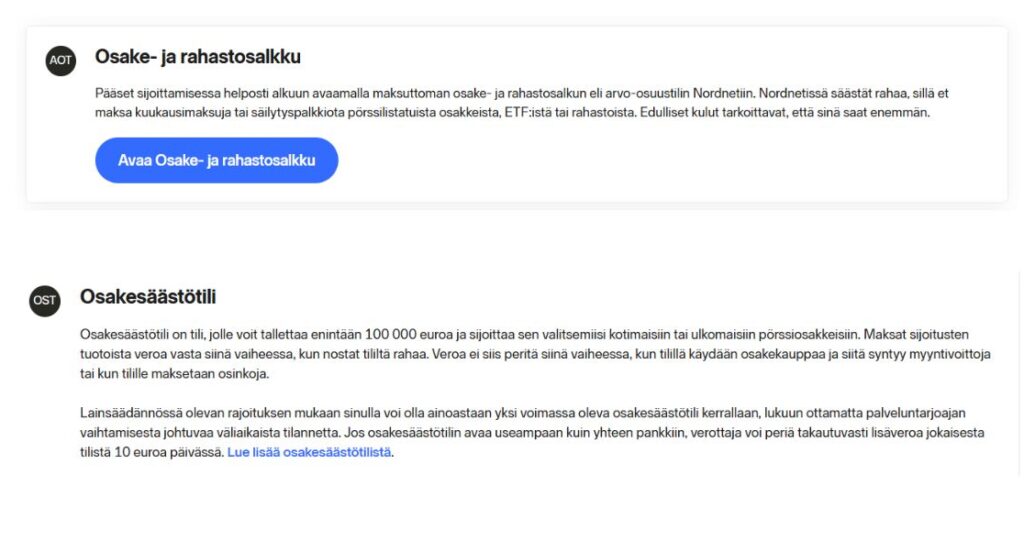Open the Lue lisää osakesäästötilistä link
This screenshot has width=1024, height=552.
click(309, 452)
